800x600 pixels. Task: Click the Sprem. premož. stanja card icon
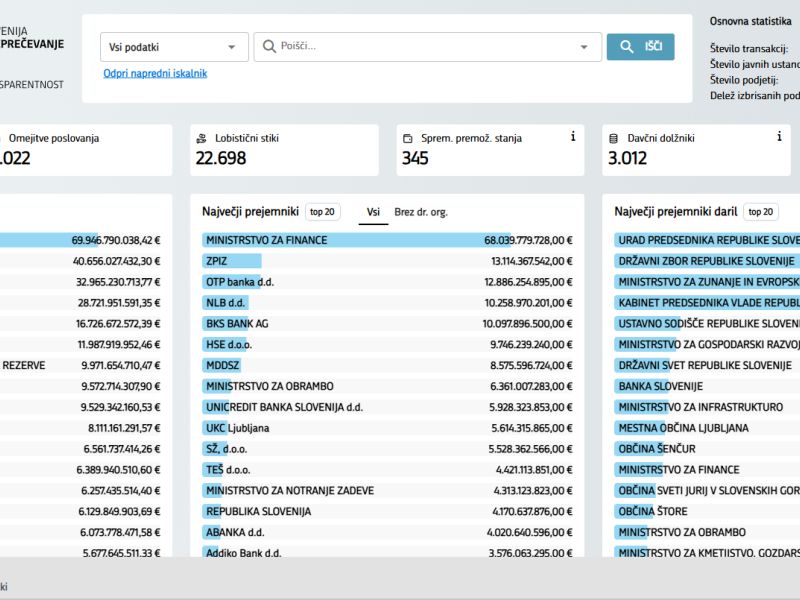[x=409, y=138]
